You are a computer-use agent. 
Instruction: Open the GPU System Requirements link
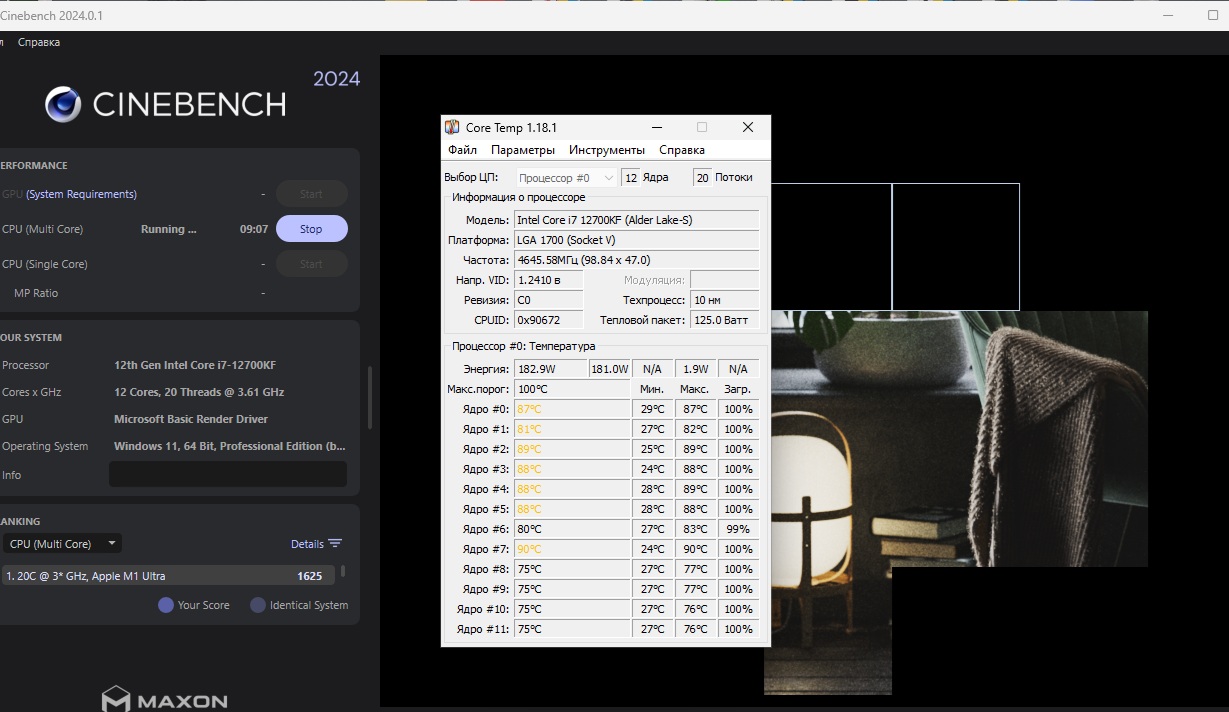click(x=81, y=194)
